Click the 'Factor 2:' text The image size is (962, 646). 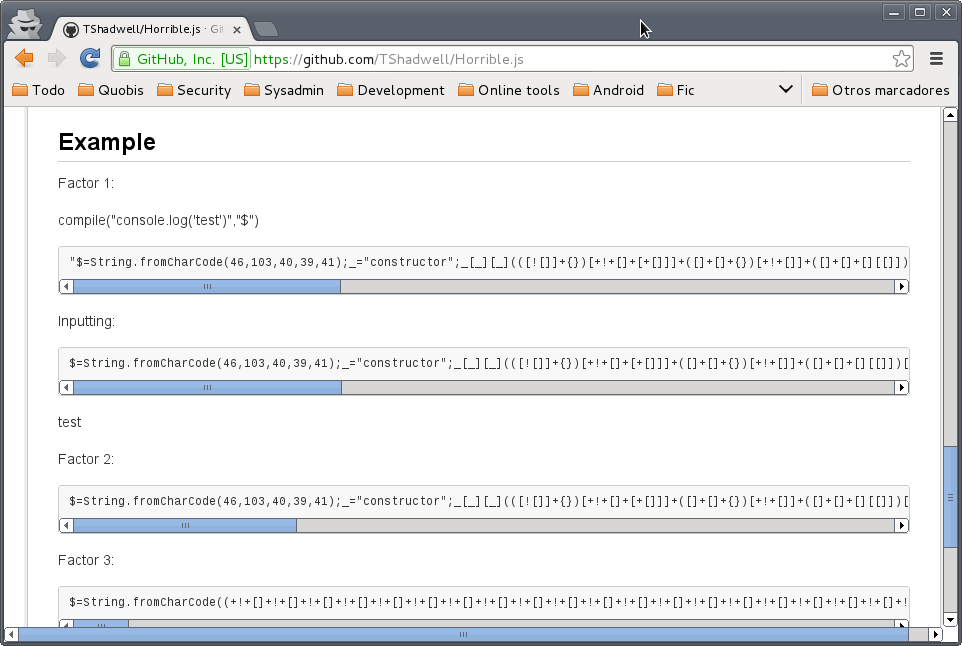tap(86, 460)
